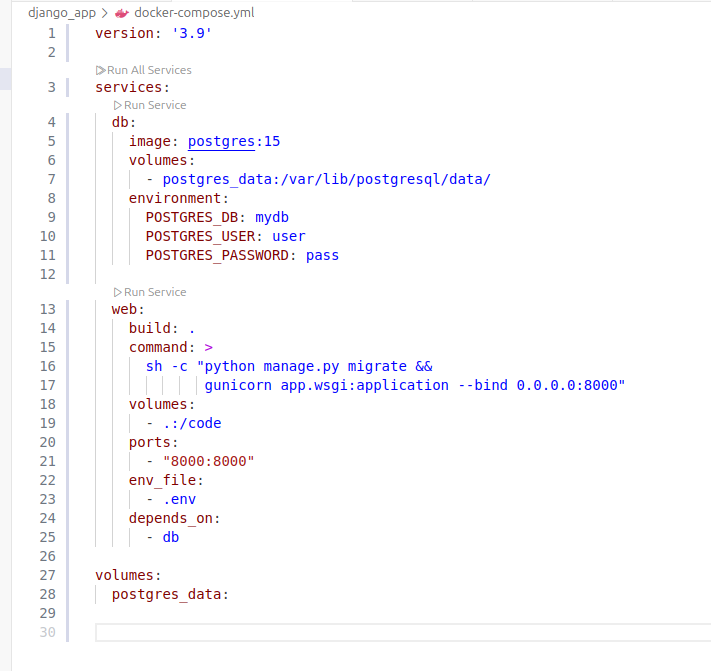Viewport: 711px width, 671px height.
Task: Select the django_app breadcrumb folder
Action: (62, 13)
